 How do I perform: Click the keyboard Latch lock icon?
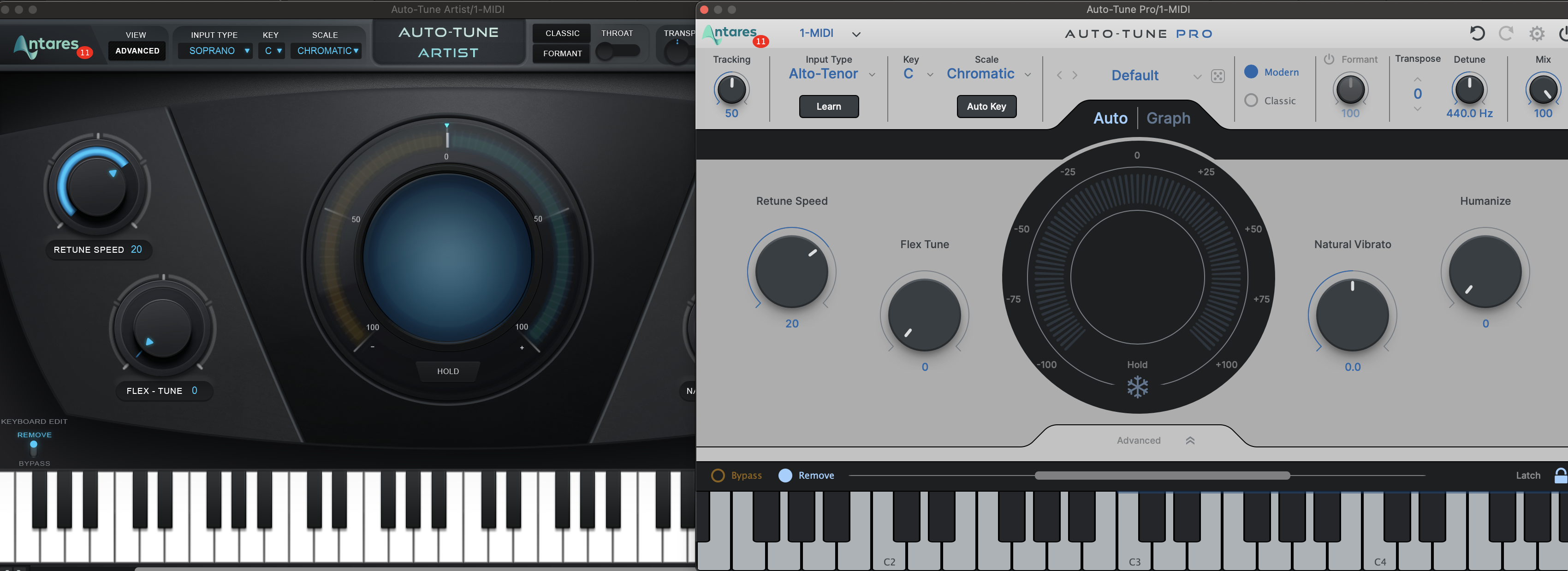click(1561, 476)
